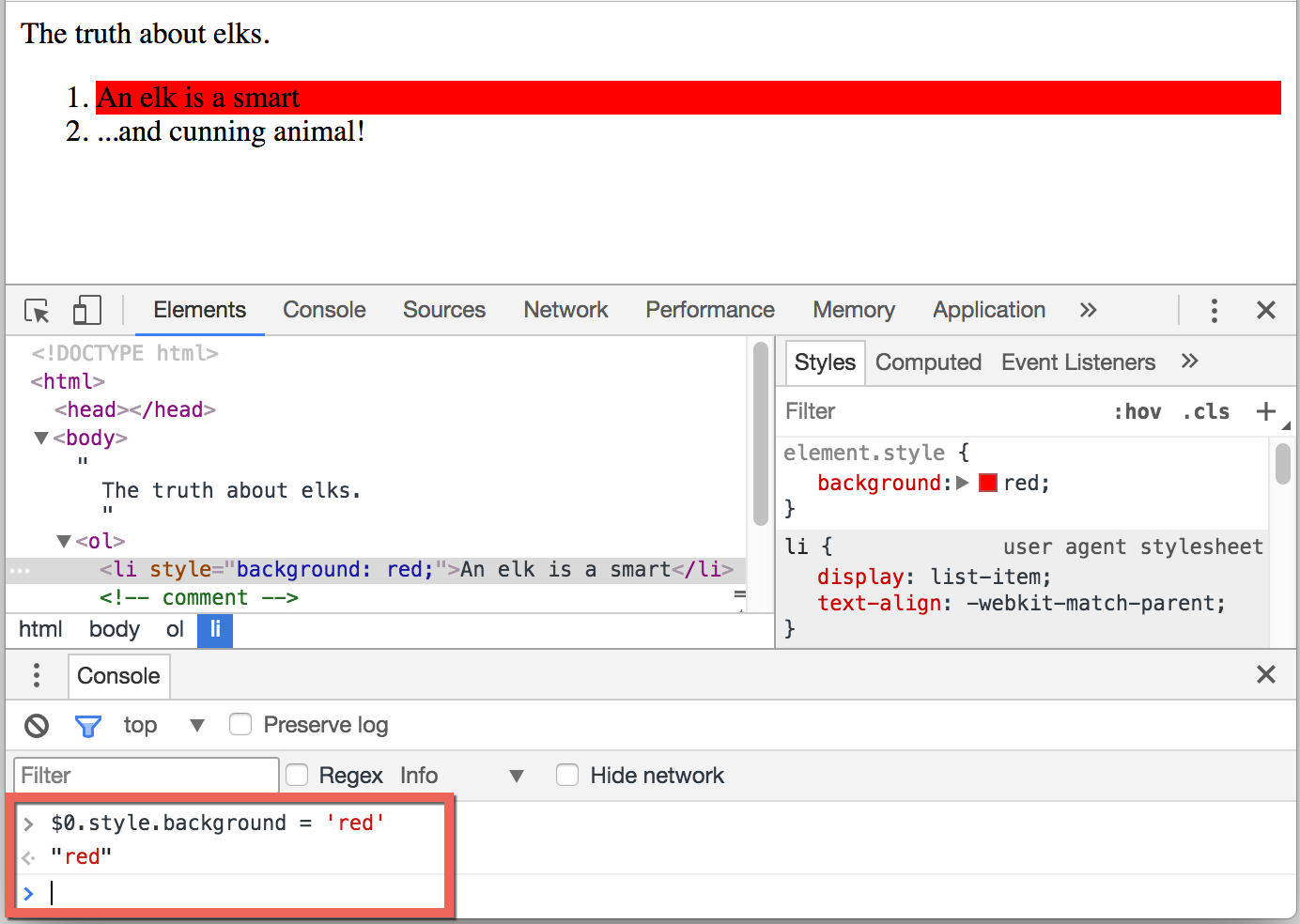The height and width of the screenshot is (924, 1300).
Task: Click the .cls class editor button
Action: (1206, 411)
